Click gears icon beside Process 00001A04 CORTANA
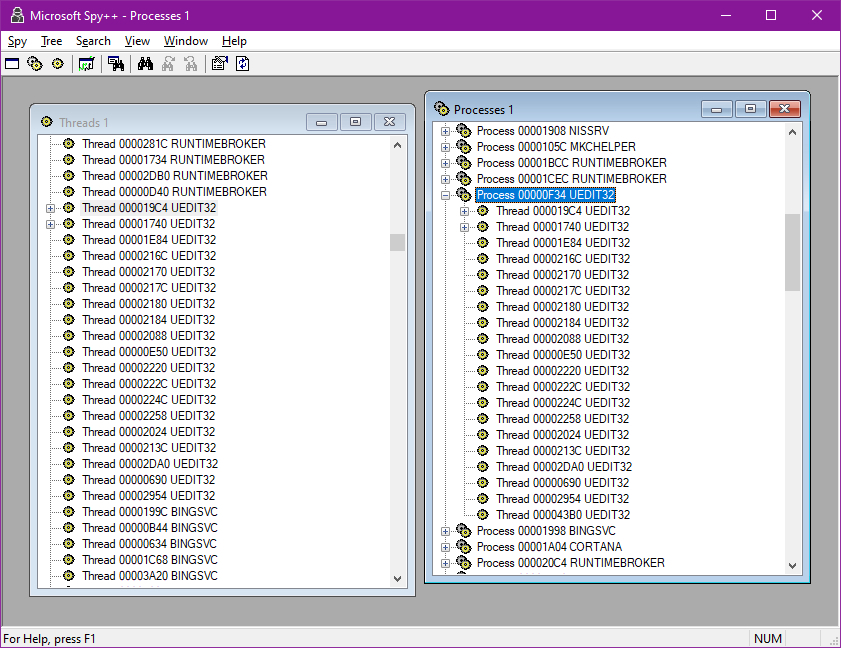841x648 pixels. 463,547
